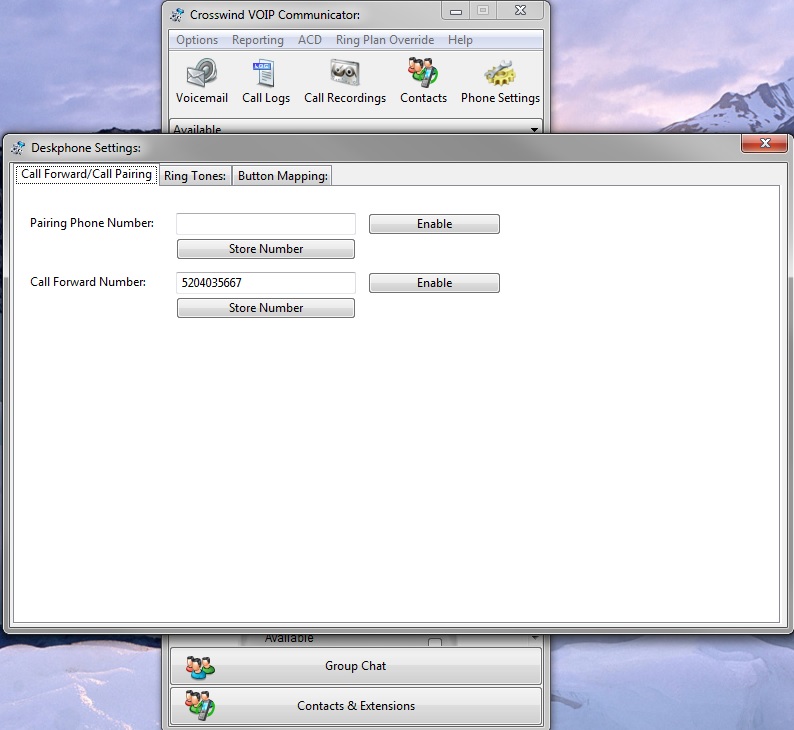Open the Reporting menu
The width and height of the screenshot is (794, 730).
pos(258,40)
